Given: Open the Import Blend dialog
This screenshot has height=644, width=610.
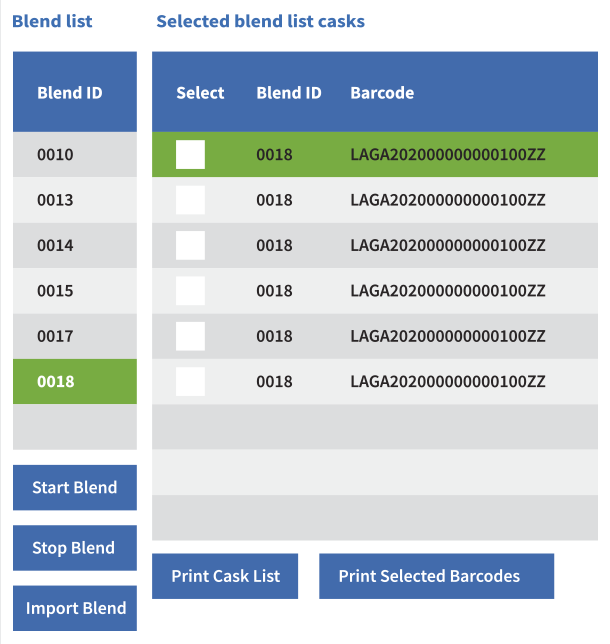Looking at the screenshot, I should [x=75, y=608].
